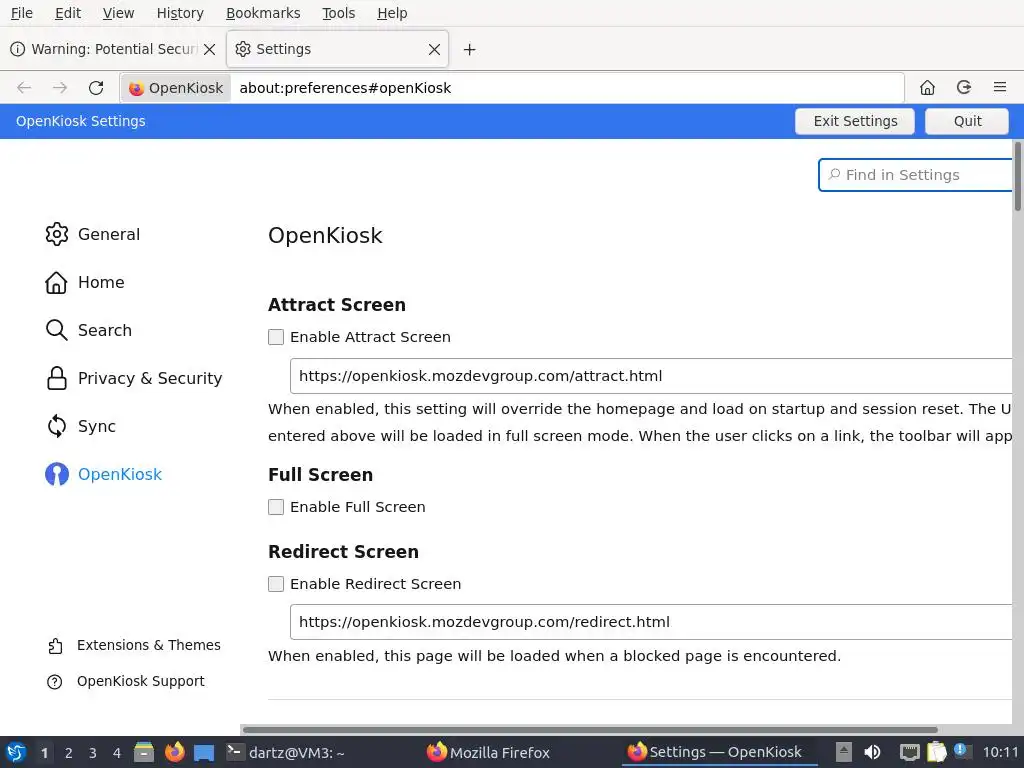Open Sync settings category

tap(81, 426)
